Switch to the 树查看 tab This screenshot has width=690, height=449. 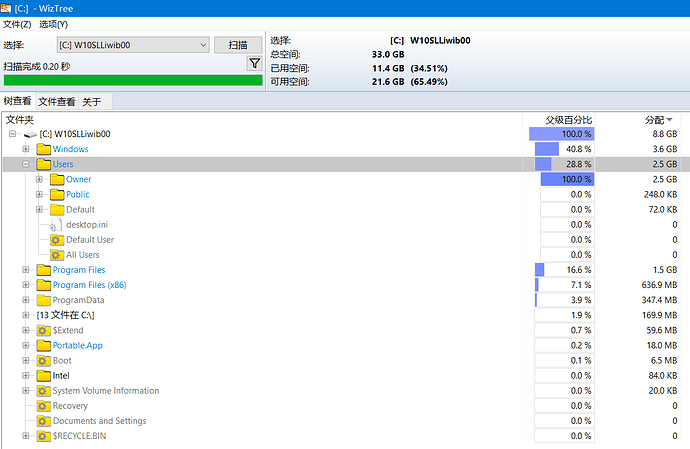coord(18,101)
